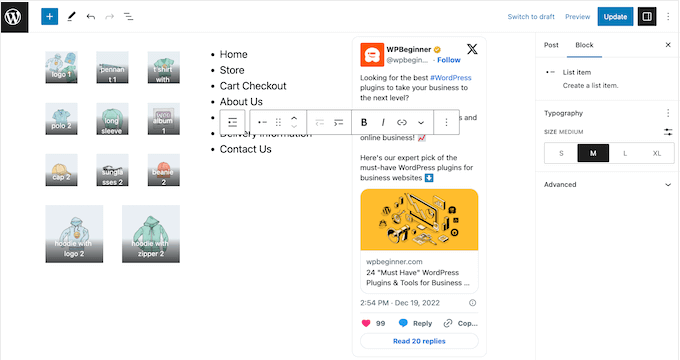Select font size L
Viewport: 680px width, 360px height.
625,153
